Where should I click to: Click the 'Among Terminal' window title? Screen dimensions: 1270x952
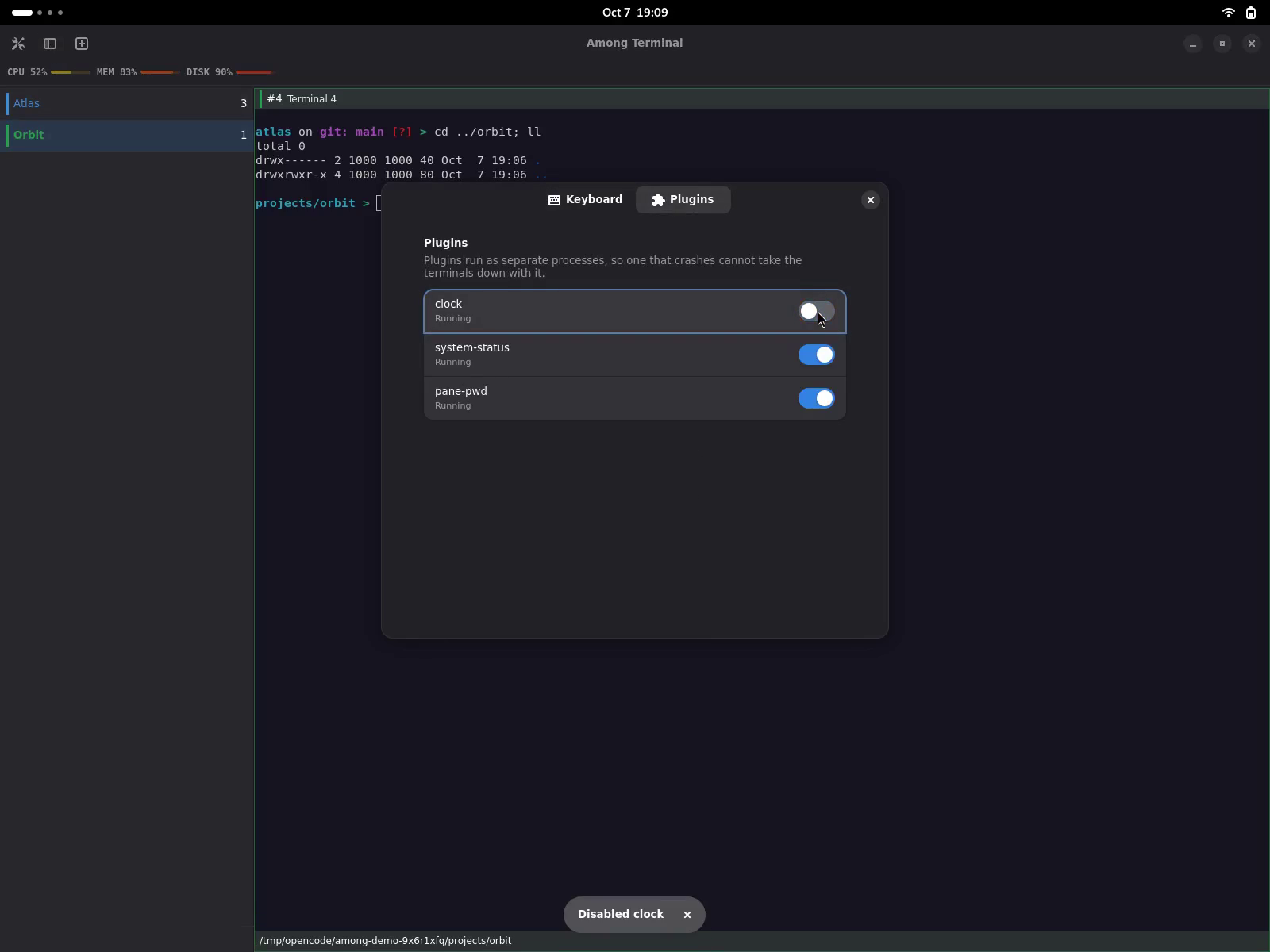[x=635, y=43]
